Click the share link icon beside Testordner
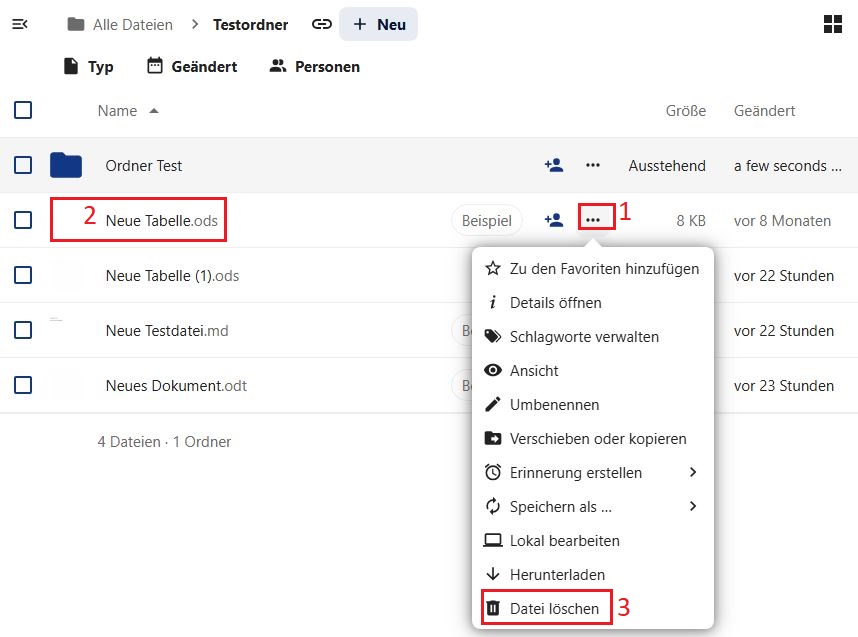 (x=321, y=24)
